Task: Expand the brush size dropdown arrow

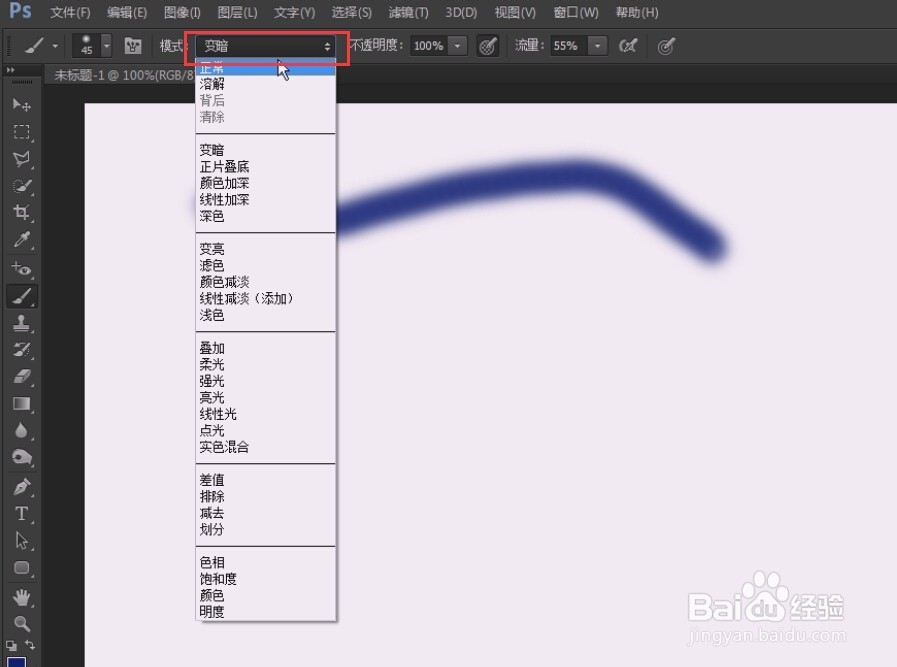Action: click(x=106, y=45)
